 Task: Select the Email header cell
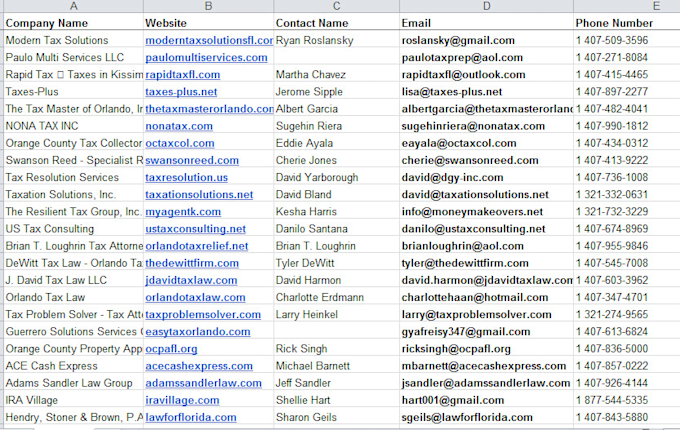click(487, 23)
